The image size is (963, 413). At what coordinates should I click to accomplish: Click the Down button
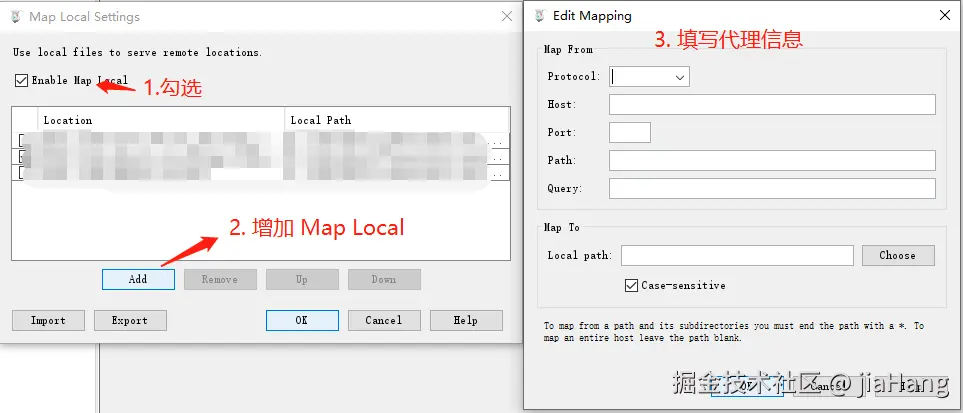pyautogui.click(x=384, y=279)
